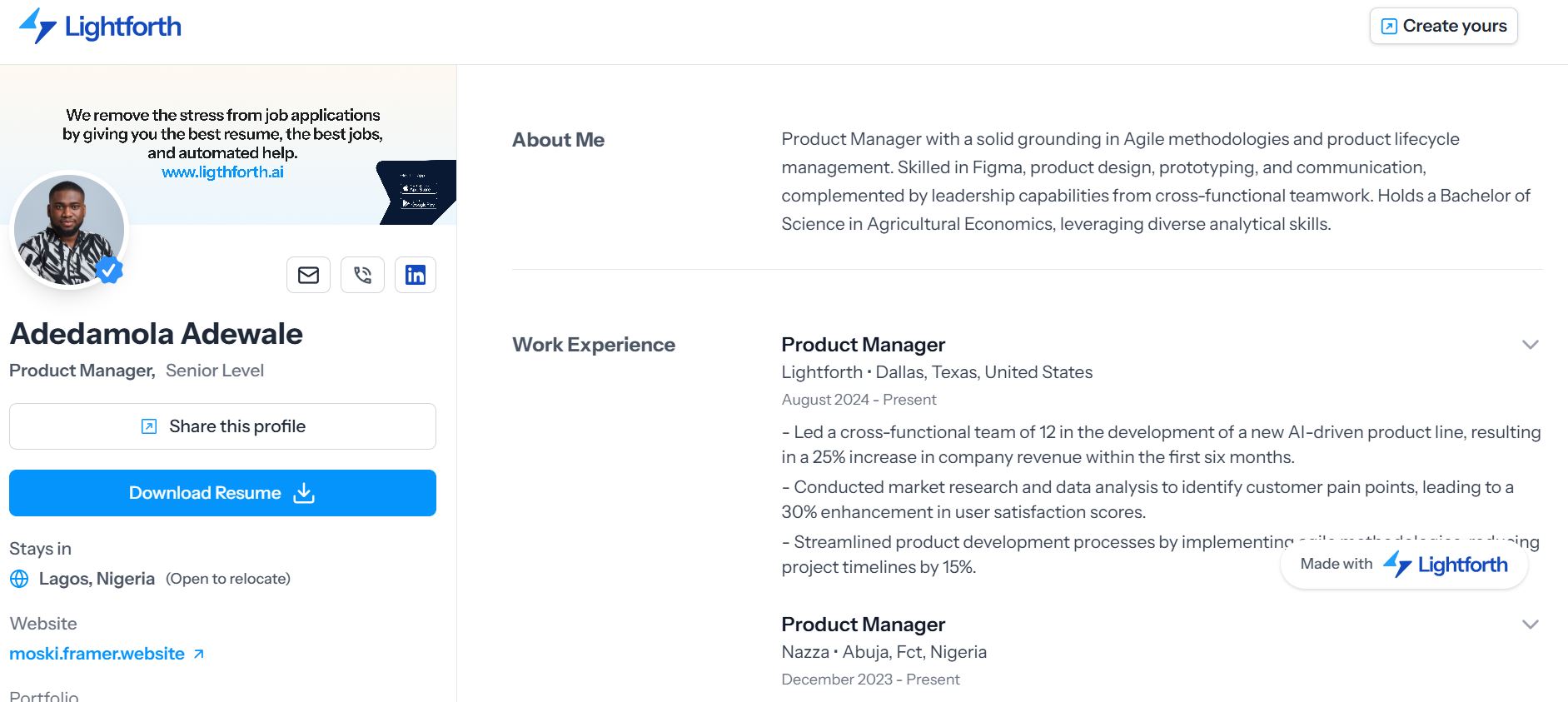Open the www.ligthforth.ai link in the banner
Image resolution: width=1568 pixels, height=702 pixels.
click(x=223, y=172)
